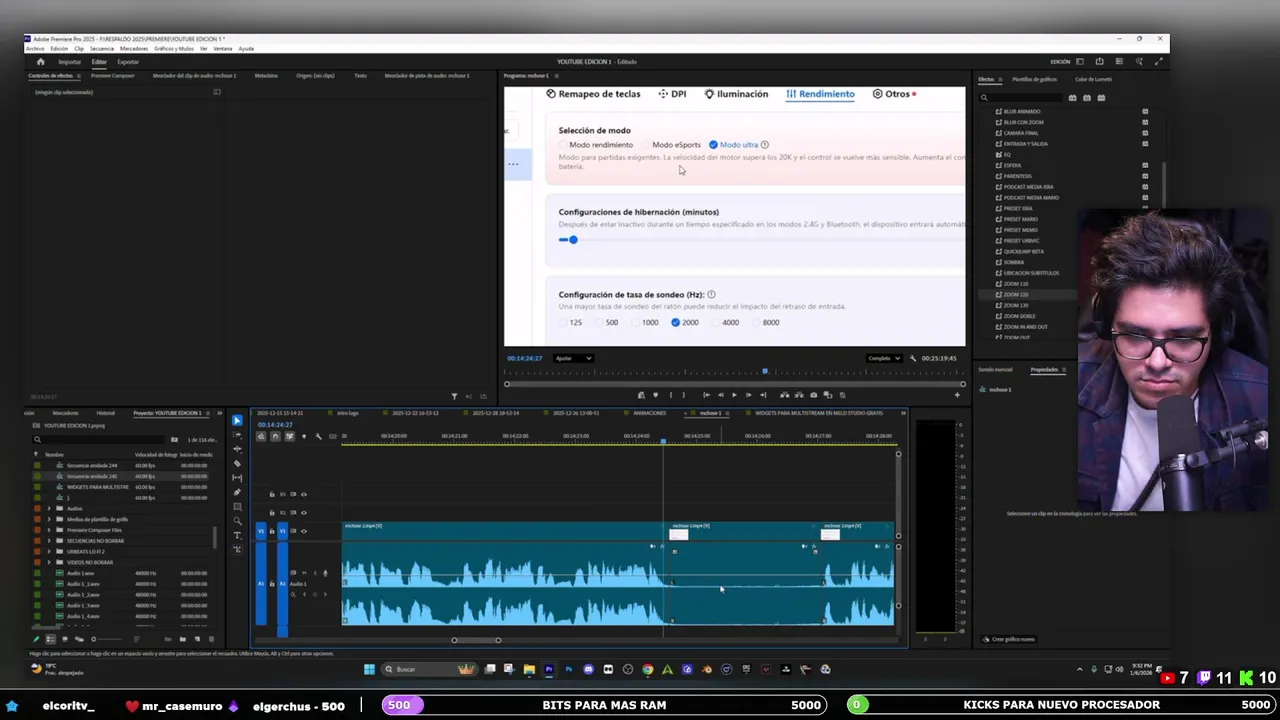
Task: Click the New Item icon in project panel
Action: 197,639
